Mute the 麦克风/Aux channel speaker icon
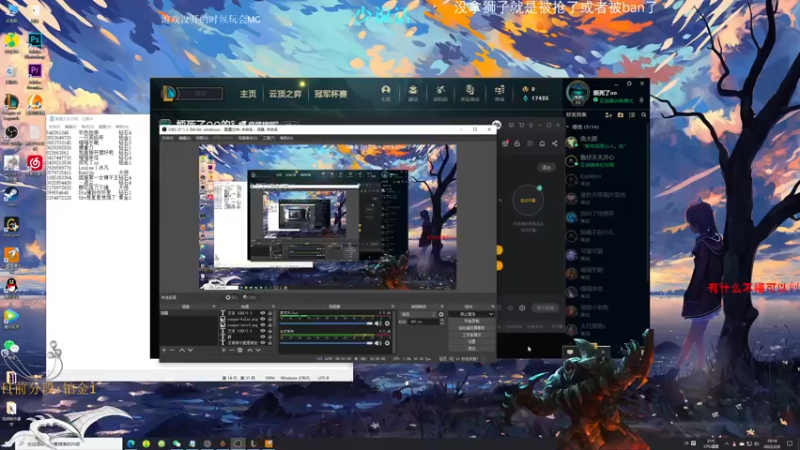This screenshot has height=450, width=800. pyautogui.click(x=378, y=323)
